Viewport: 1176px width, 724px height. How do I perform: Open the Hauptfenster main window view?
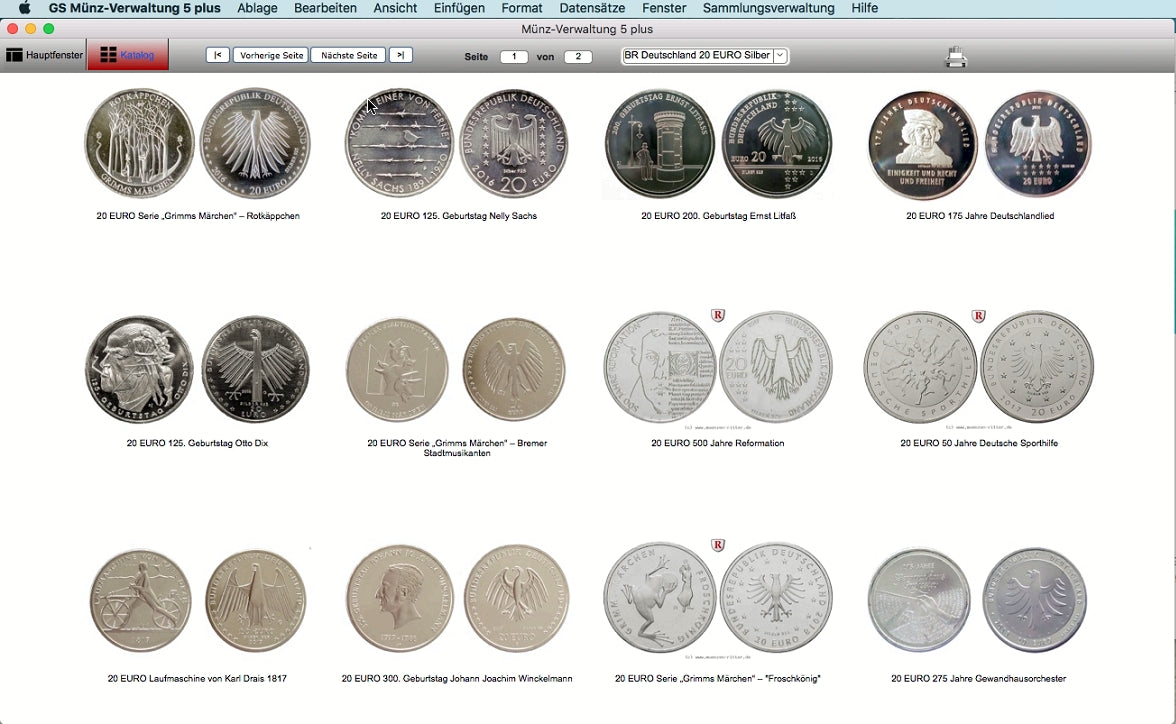45,55
